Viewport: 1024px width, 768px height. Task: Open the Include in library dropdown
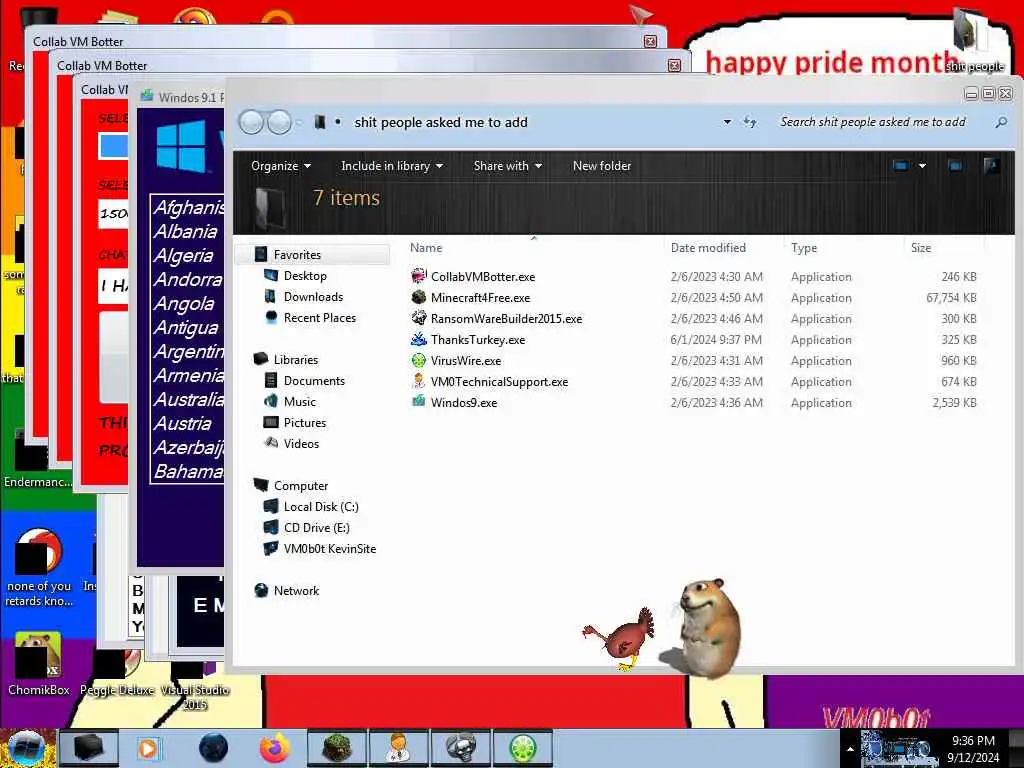pos(392,166)
